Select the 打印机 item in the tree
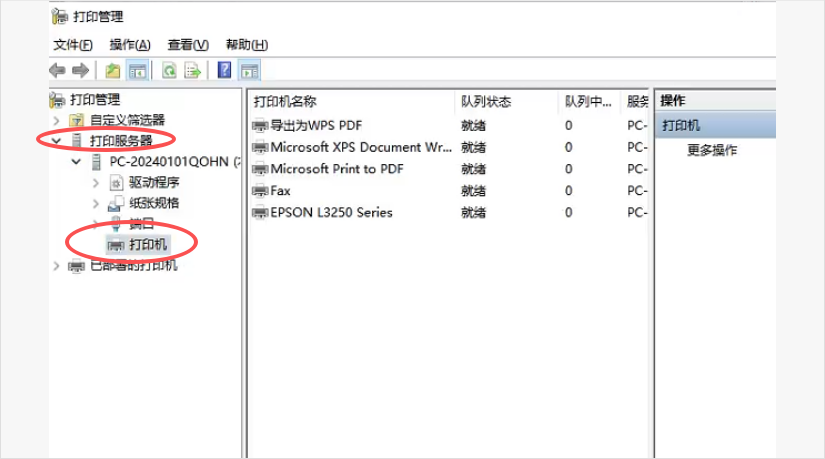This screenshot has width=825, height=459. point(149,245)
